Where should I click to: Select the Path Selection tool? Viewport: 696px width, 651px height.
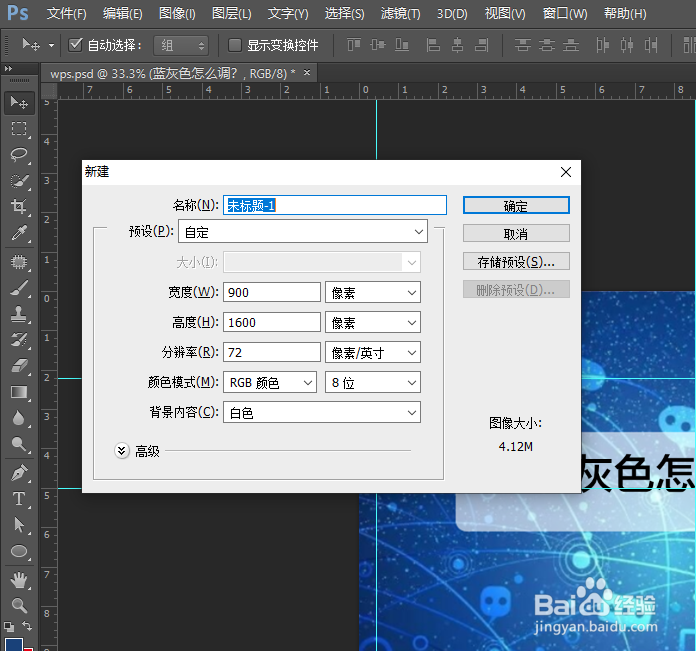coord(19,525)
